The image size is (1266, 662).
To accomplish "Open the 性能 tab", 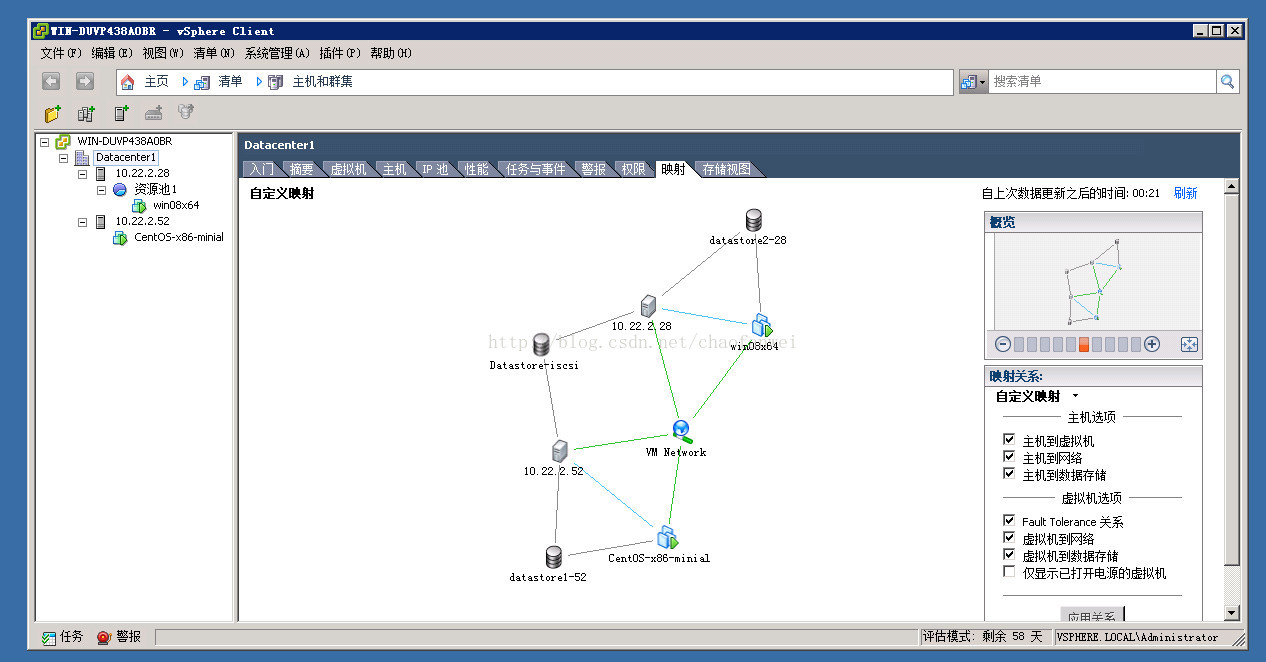I will click(477, 169).
